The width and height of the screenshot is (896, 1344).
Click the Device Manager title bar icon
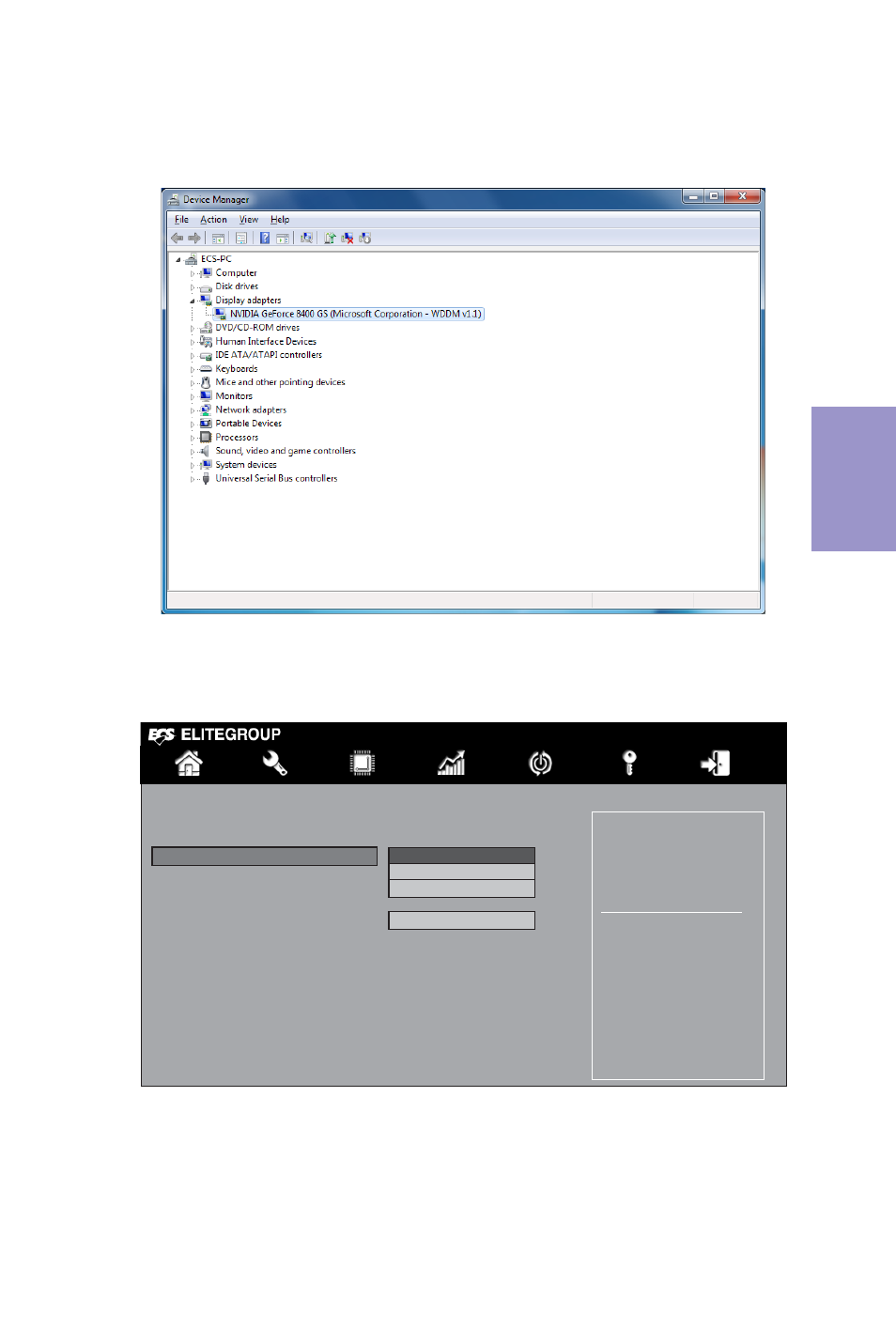[x=173, y=199]
